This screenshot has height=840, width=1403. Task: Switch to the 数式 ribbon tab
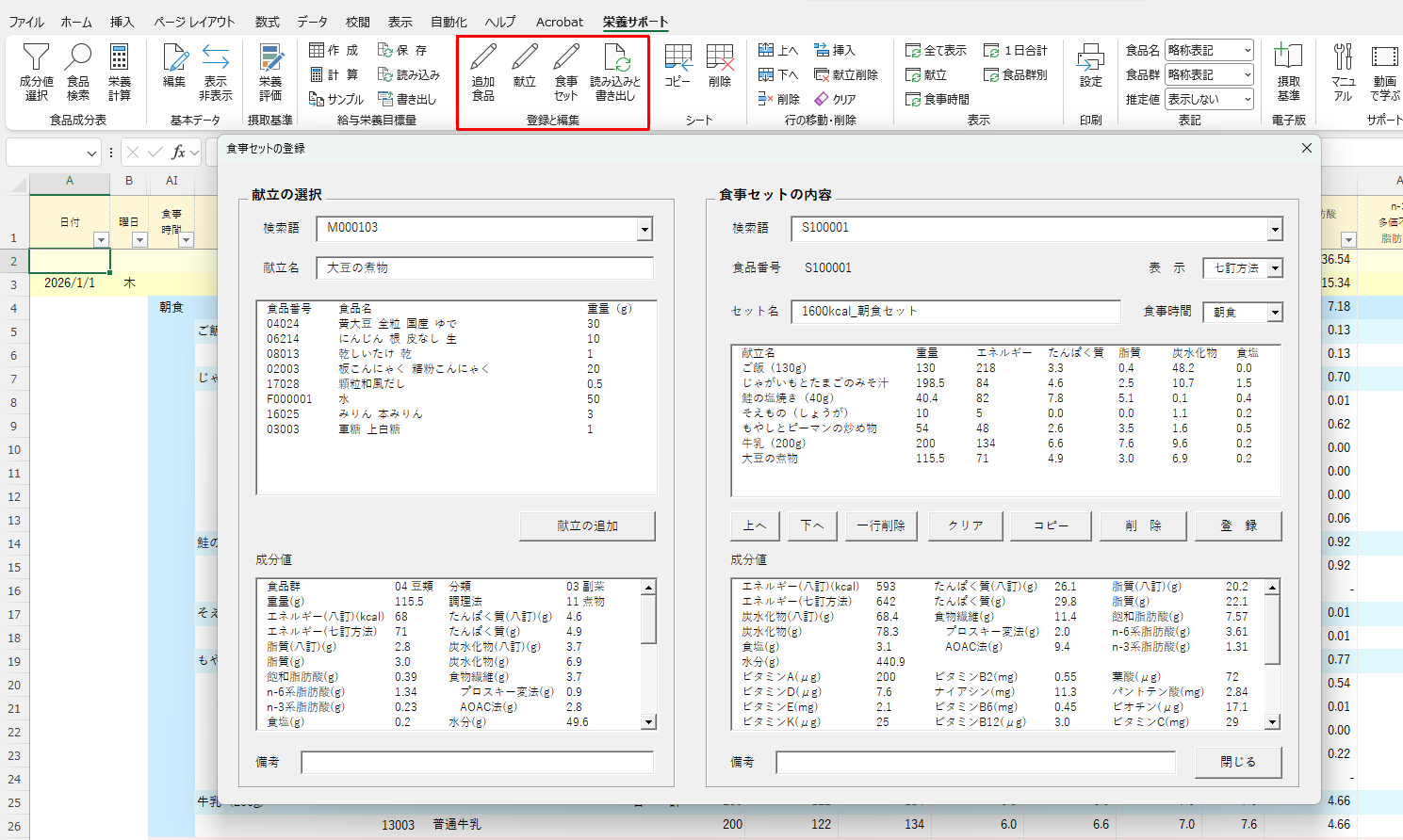pyautogui.click(x=267, y=22)
